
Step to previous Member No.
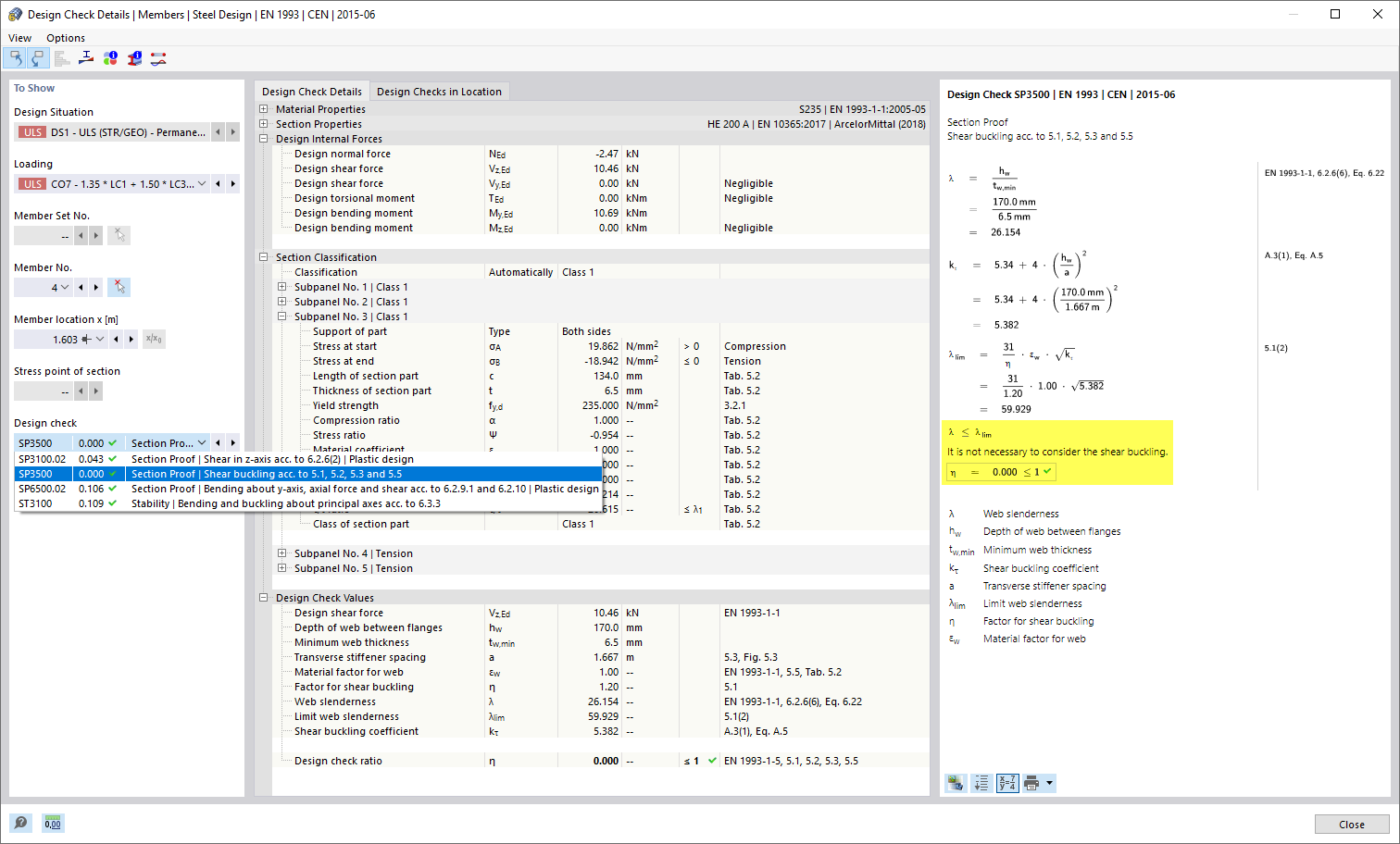[81, 288]
